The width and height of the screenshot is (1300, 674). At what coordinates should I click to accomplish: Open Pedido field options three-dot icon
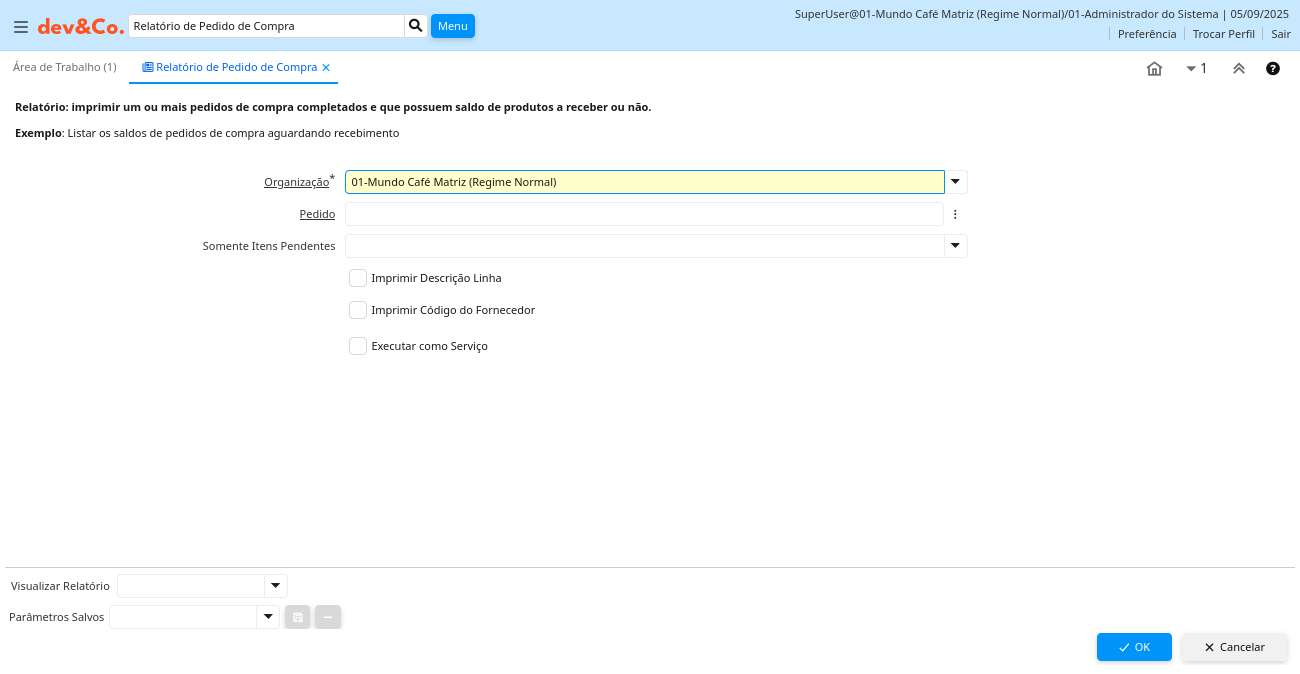pos(955,214)
